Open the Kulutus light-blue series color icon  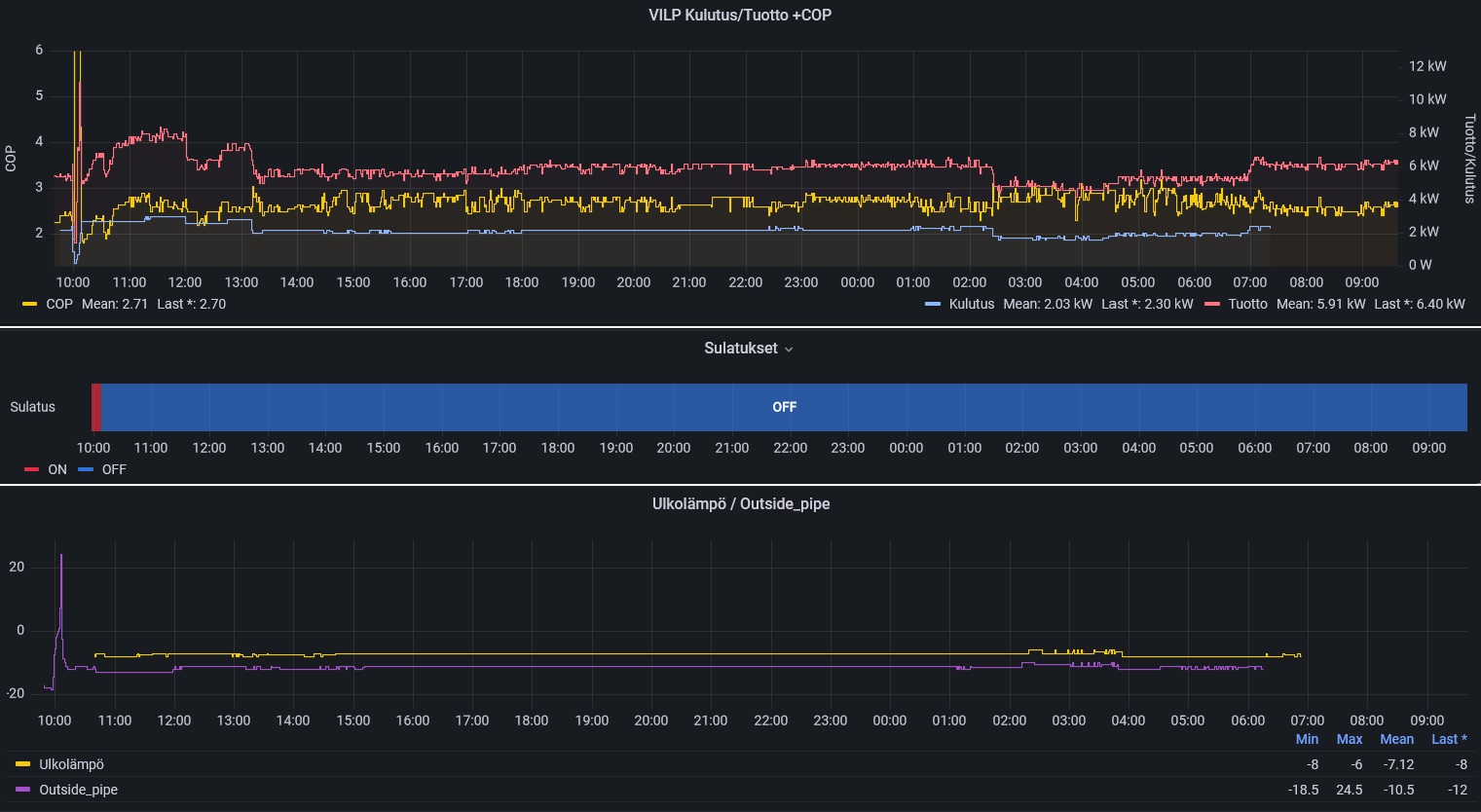click(x=933, y=304)
